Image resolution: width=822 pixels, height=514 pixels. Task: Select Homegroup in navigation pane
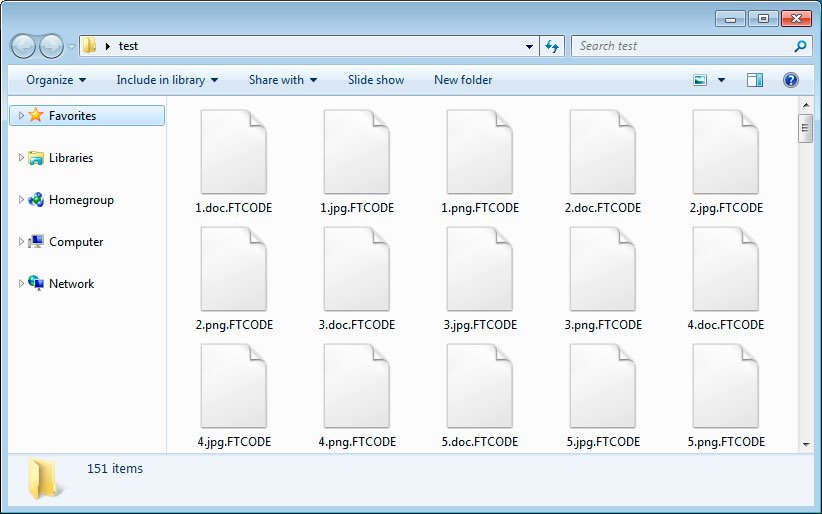pyautogui.click(x=81, y=200)
